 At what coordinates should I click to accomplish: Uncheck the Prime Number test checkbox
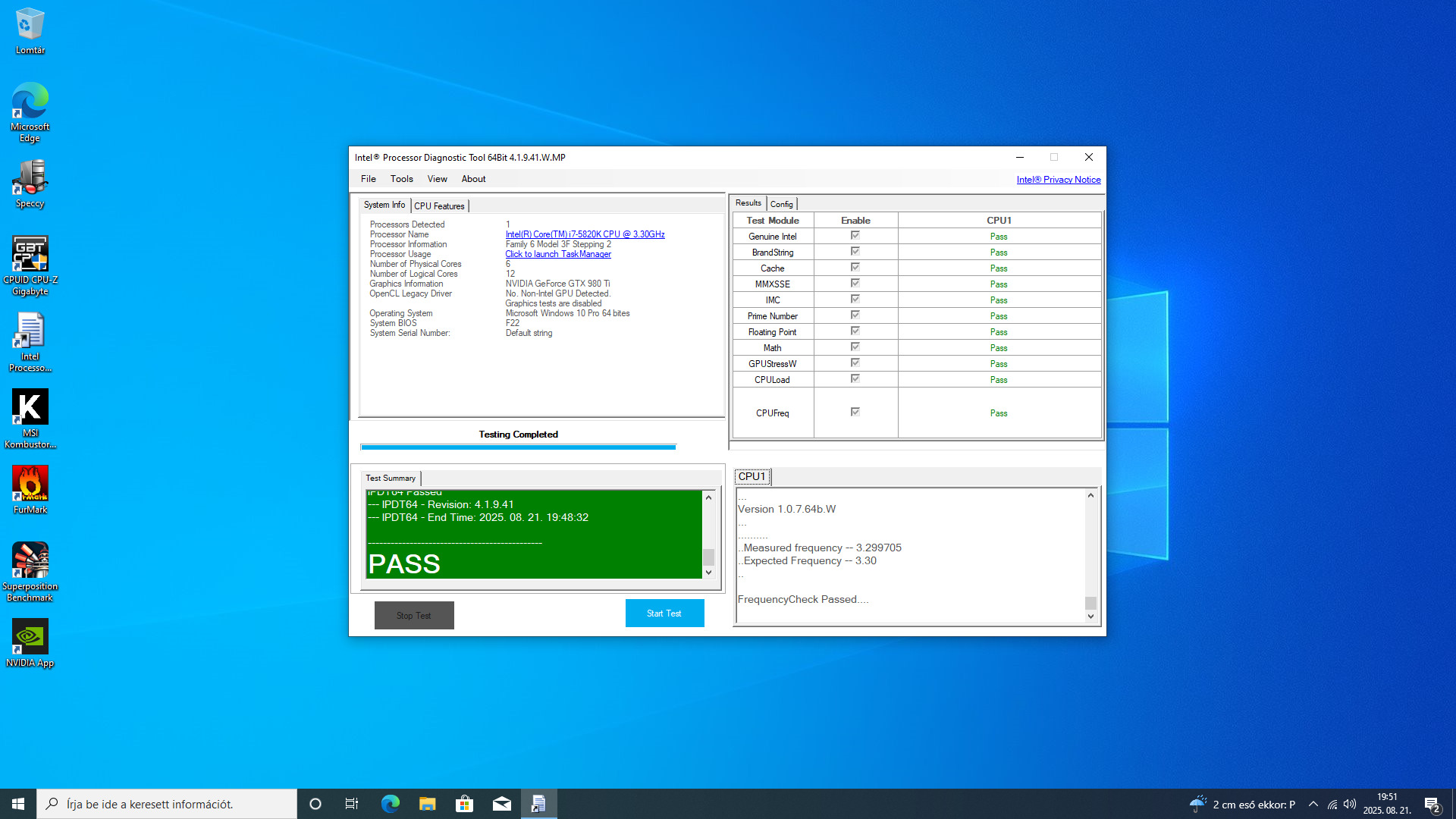[x=855, y=315]
